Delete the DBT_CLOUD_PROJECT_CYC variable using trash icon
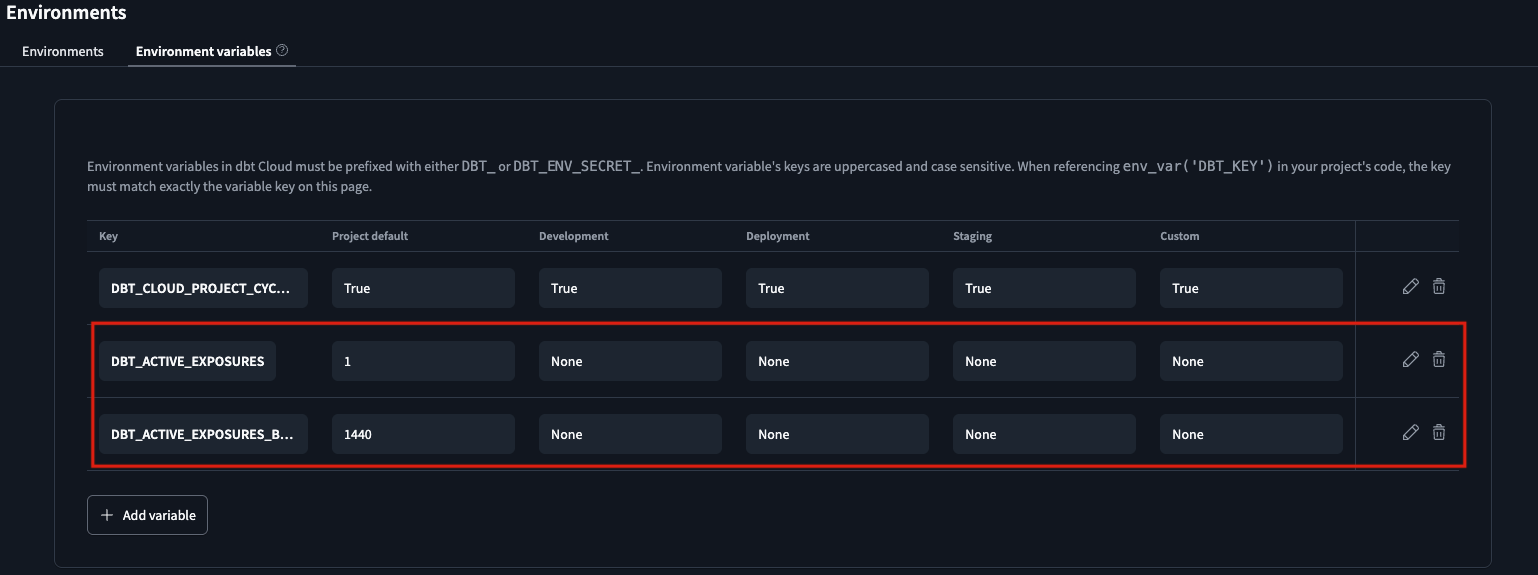This screenshot has height=575, width=1538. point(1439,287)
